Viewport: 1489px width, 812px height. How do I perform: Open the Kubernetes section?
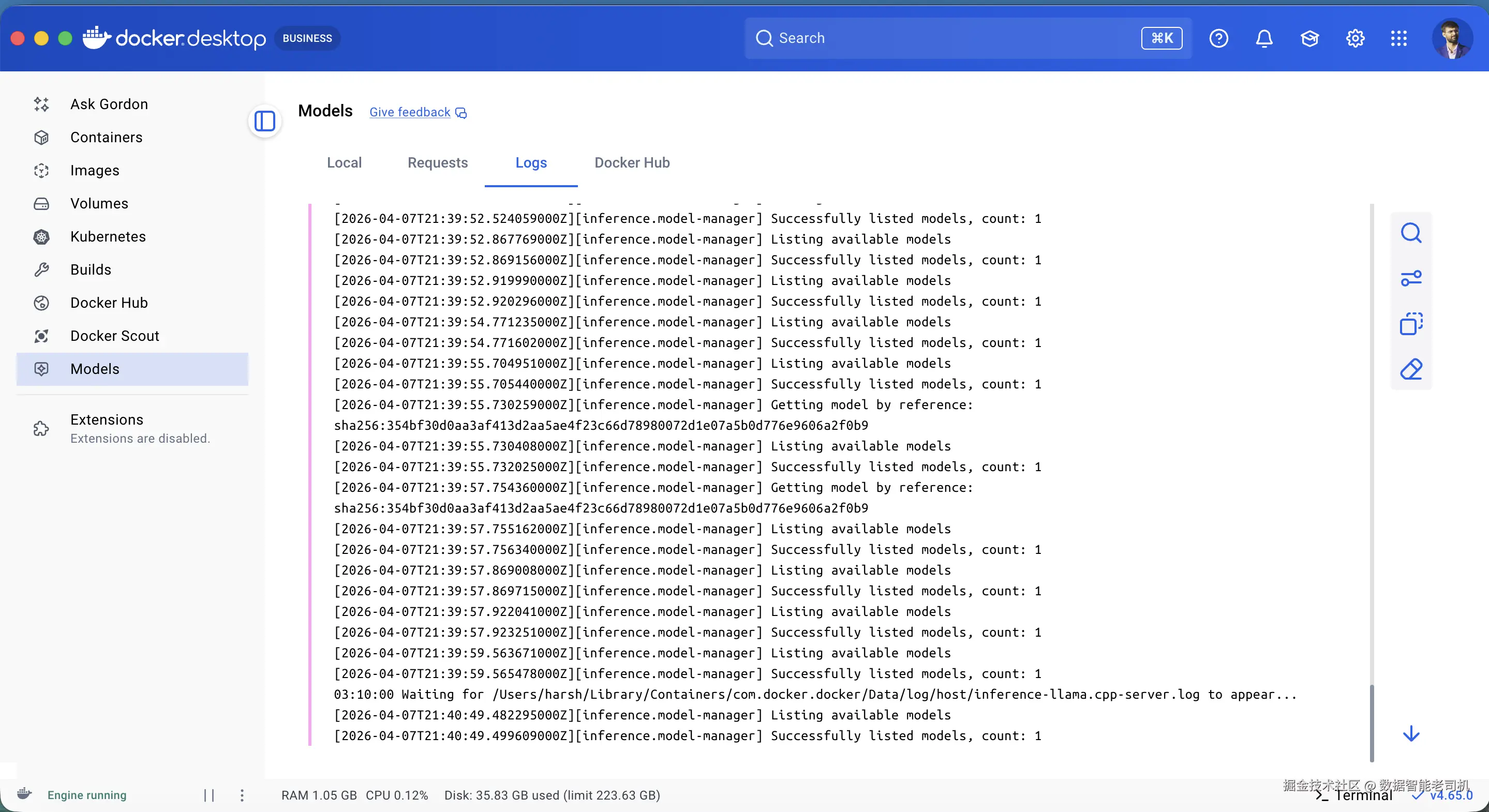pyautogui.click(x=132, y=236)
